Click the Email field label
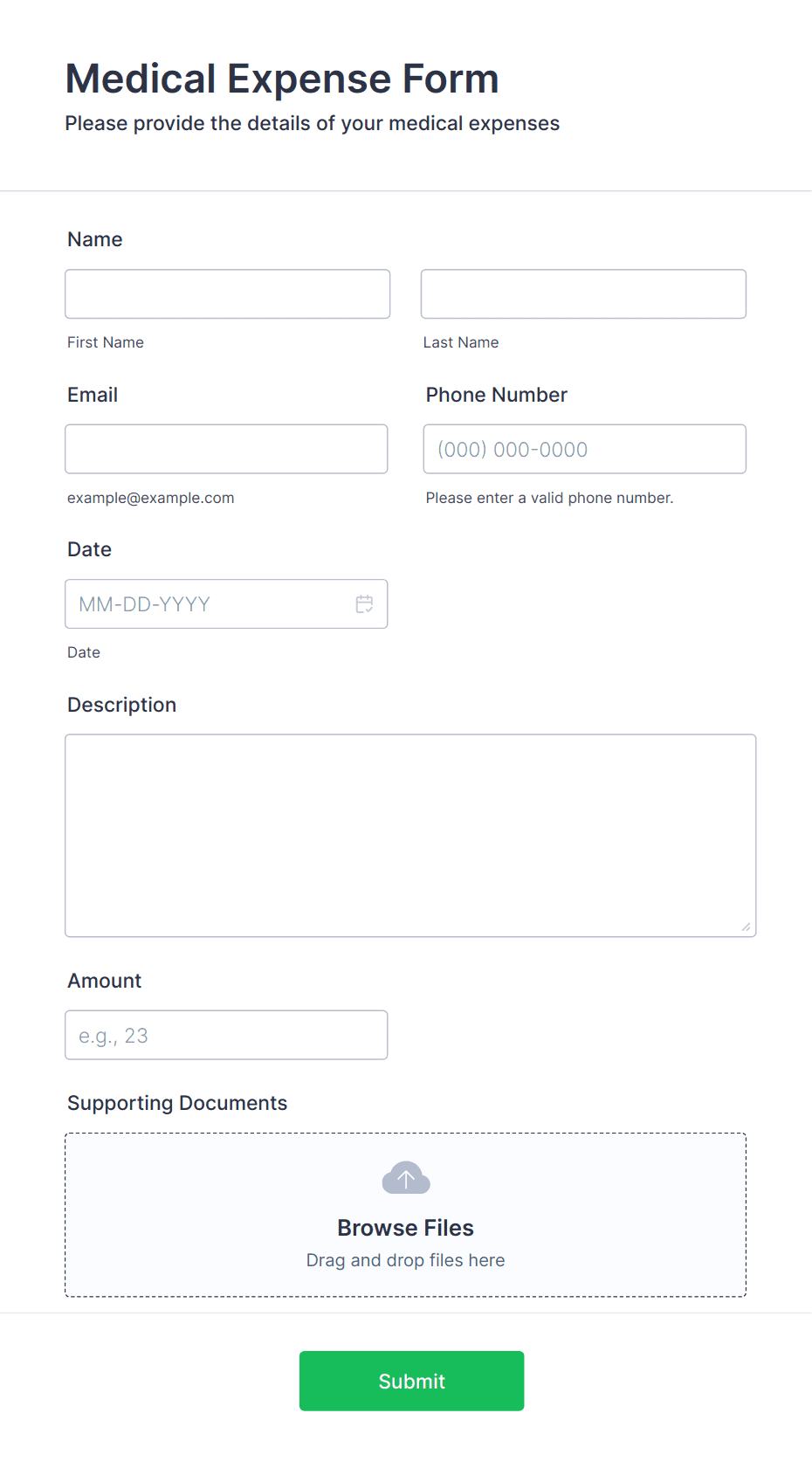Screen dimensions: 812x1461 [x=93, y=395]
